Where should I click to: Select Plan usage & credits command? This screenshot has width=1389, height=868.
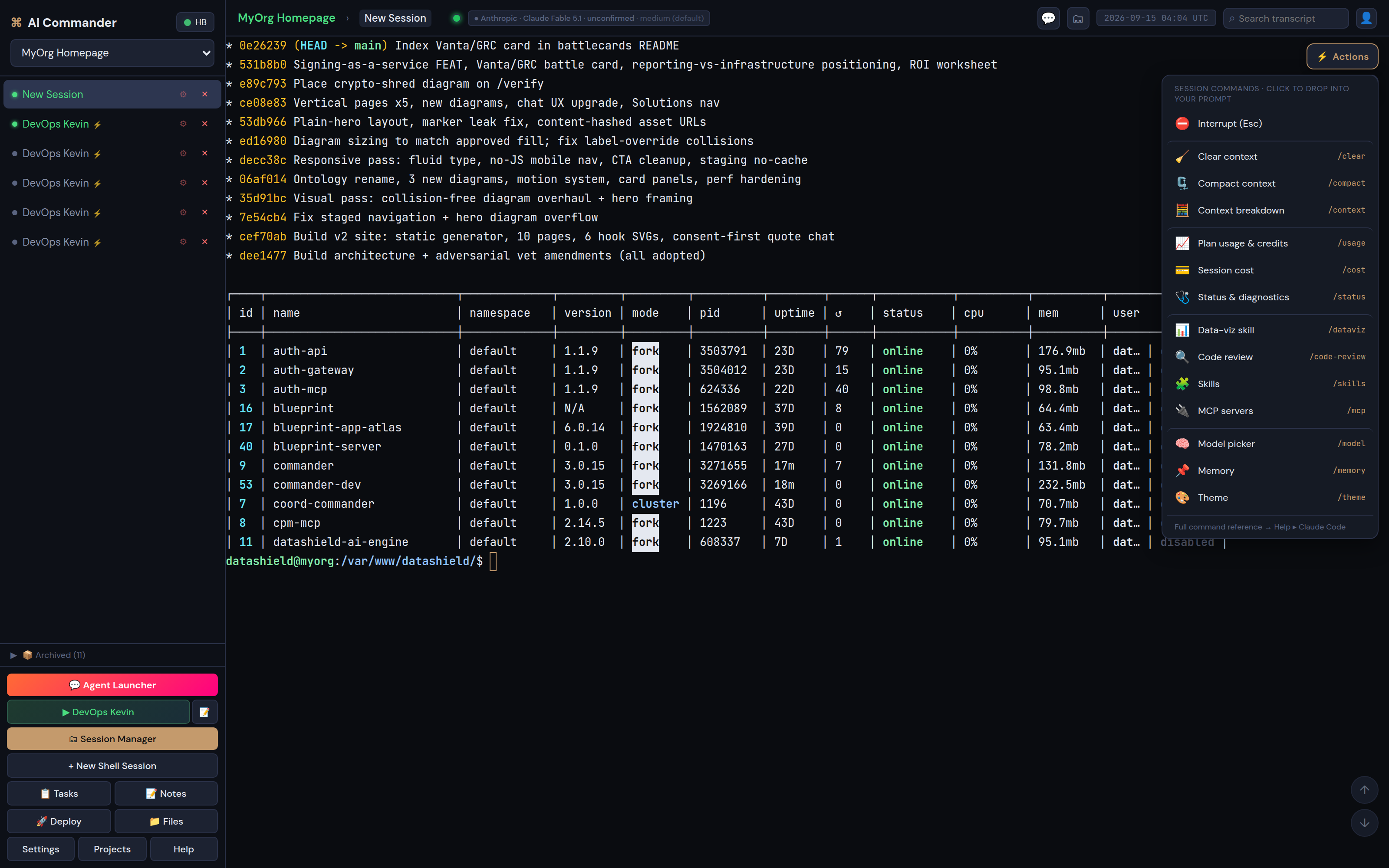point(1270,243)
